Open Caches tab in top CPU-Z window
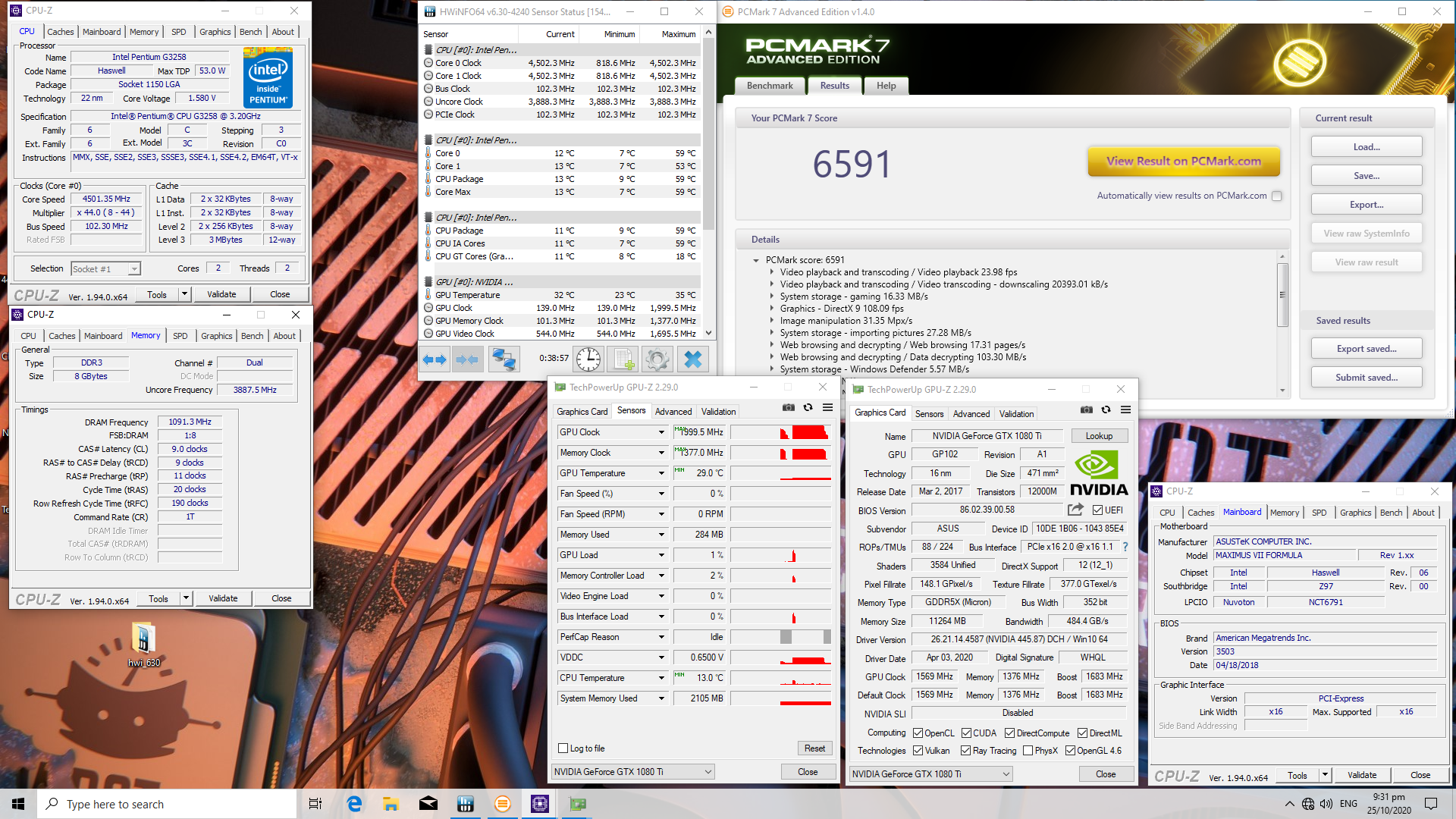 click(61, 32)
